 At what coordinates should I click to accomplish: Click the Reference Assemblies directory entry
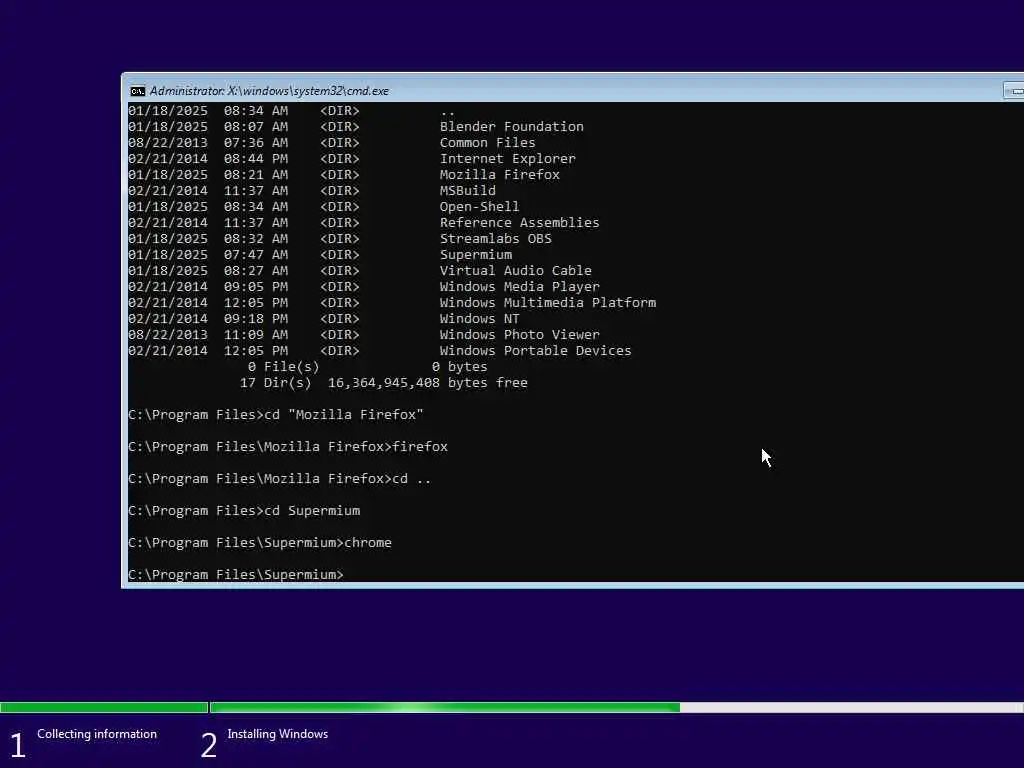519,223
